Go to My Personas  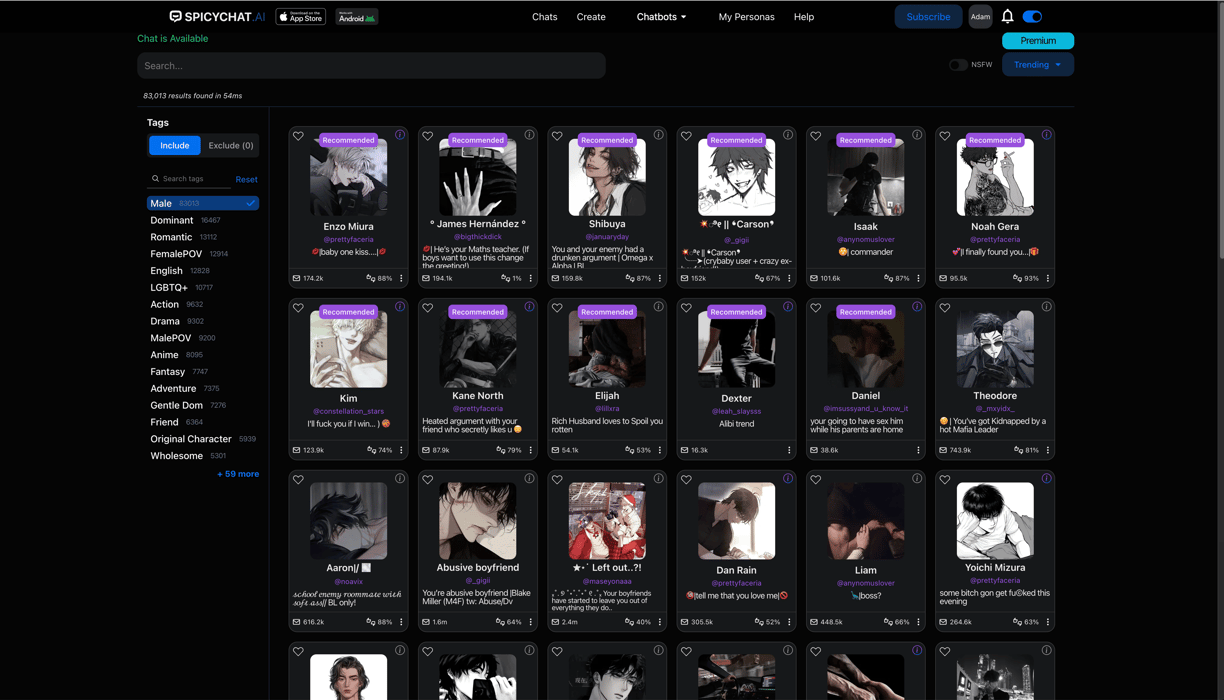pyautogui.click(x=746, y=16)
